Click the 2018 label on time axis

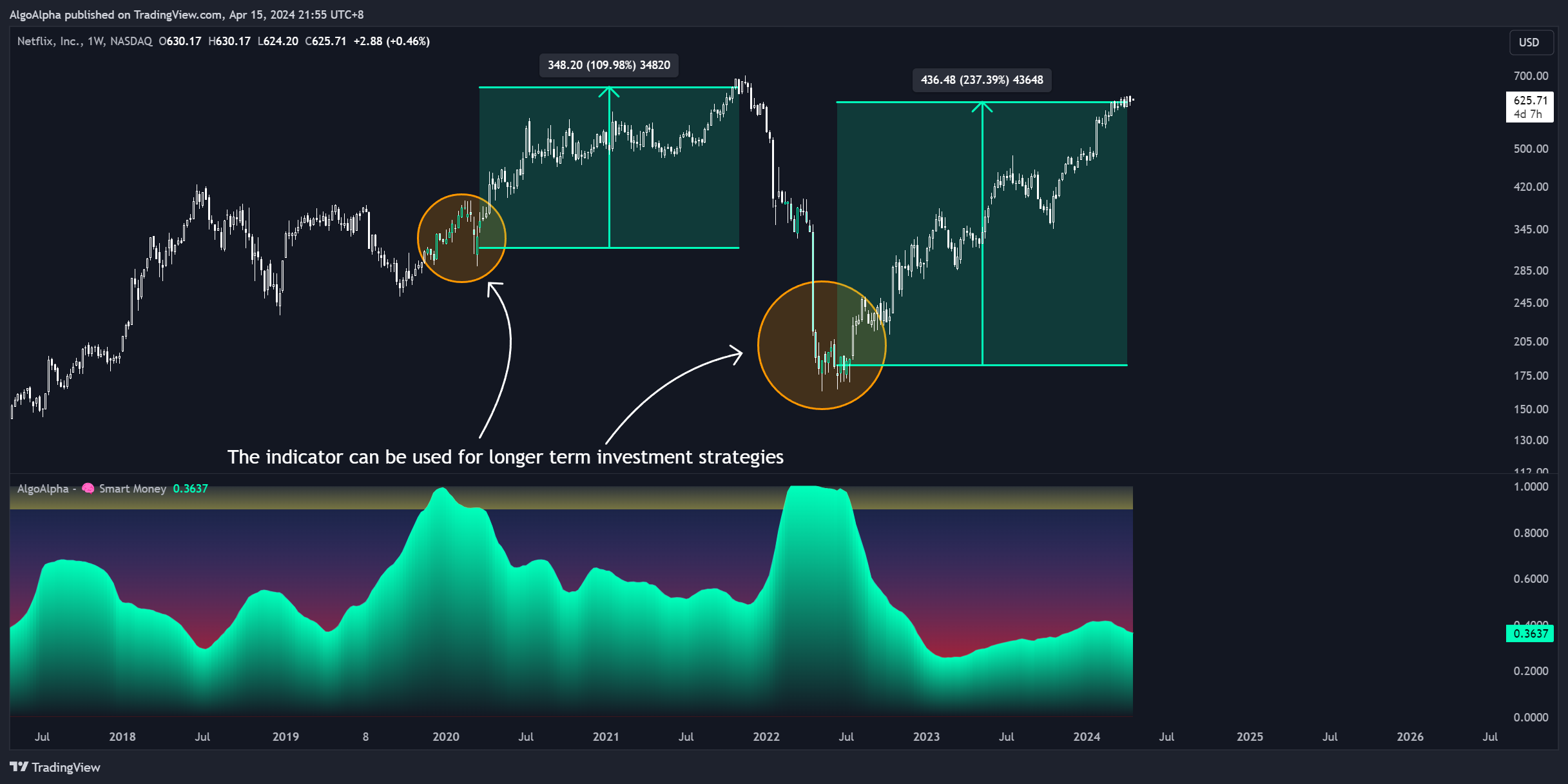pyautogui.click(x=122, y=736)
